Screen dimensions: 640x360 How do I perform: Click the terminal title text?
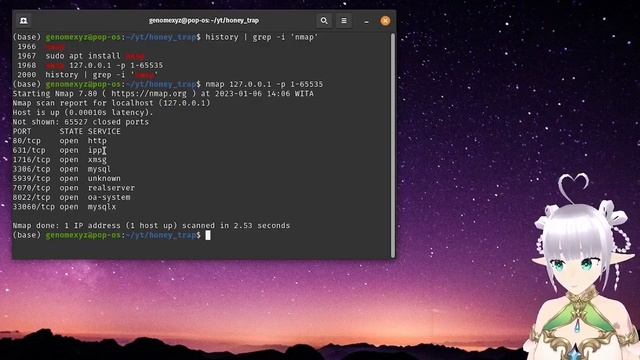tap(204, 20)
